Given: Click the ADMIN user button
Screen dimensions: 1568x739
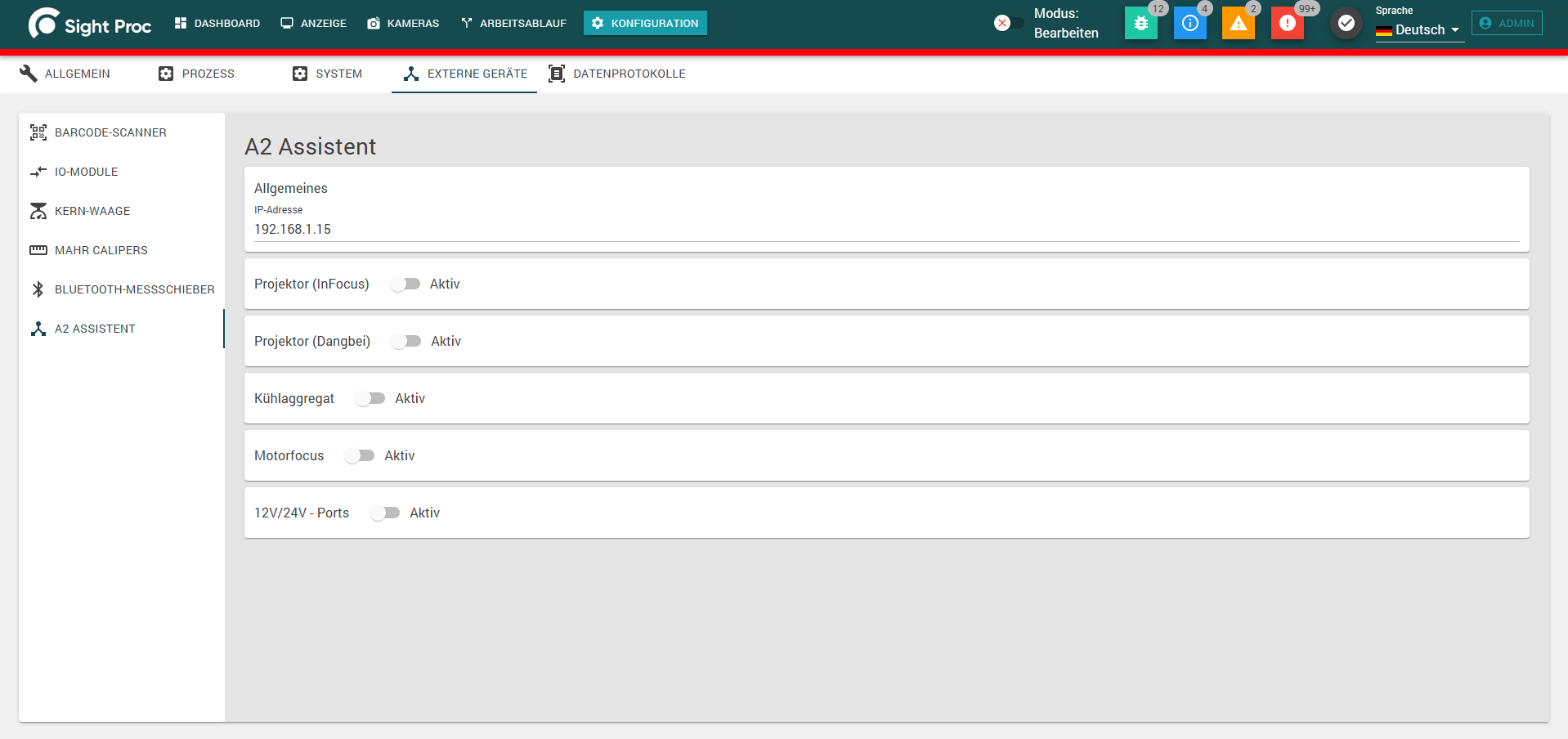Looking at the screenshot, I should 1507,23.
